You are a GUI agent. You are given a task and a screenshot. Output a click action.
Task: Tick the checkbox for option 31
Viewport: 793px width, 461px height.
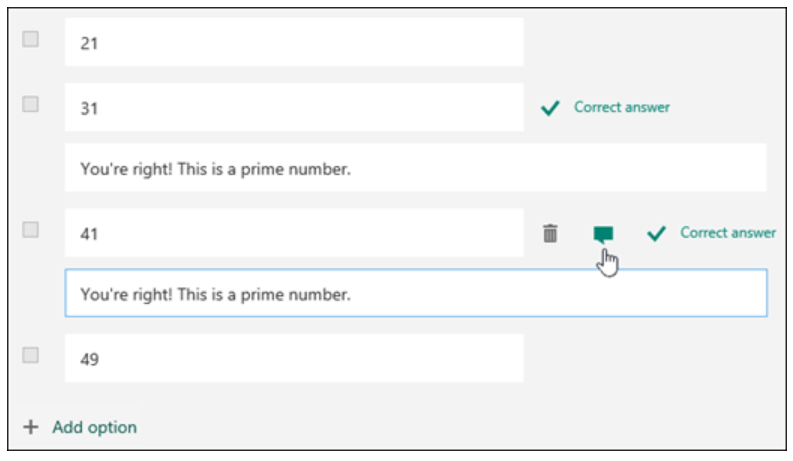[x=30, y=104]
